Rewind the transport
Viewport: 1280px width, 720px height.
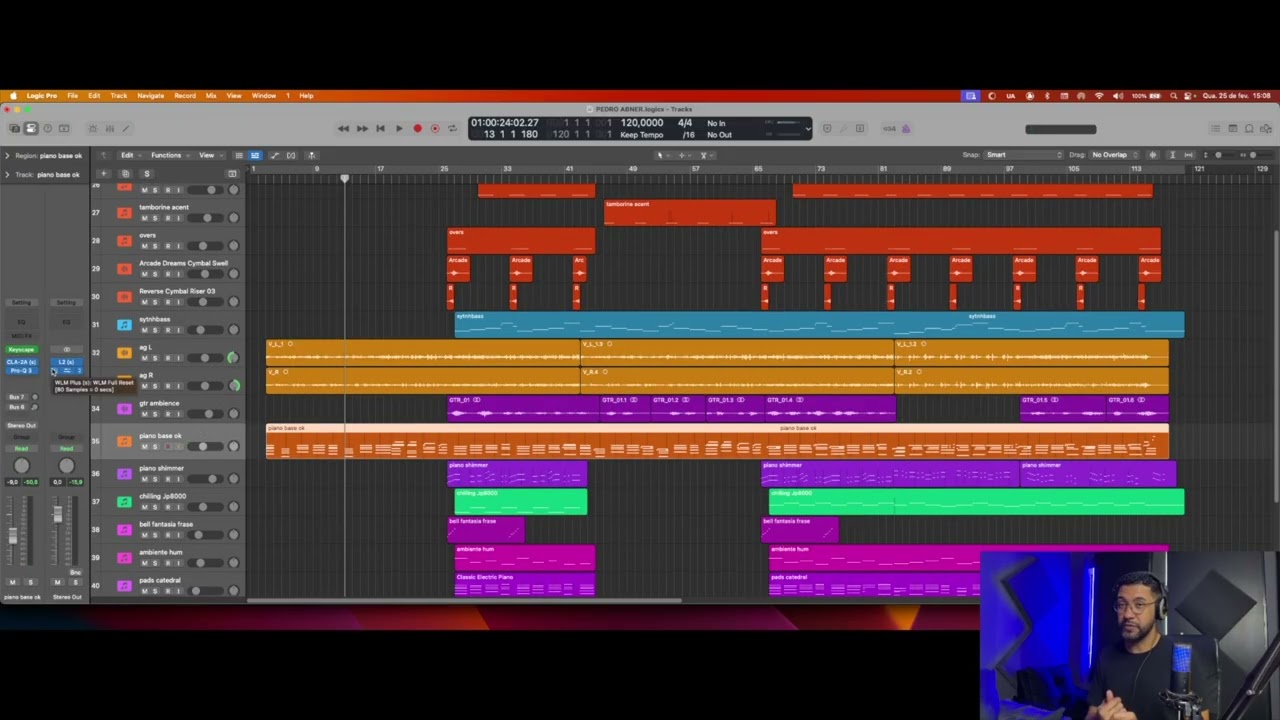tap(343, 128)
